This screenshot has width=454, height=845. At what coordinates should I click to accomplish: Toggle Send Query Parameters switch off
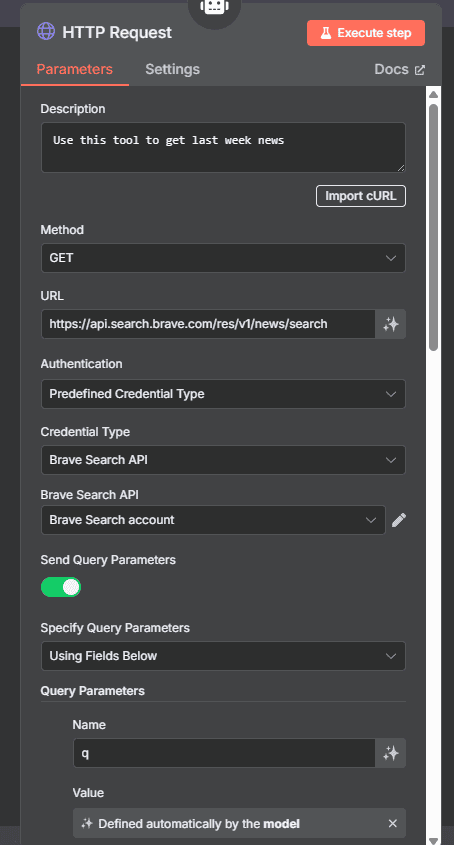[x=61, y=587]
